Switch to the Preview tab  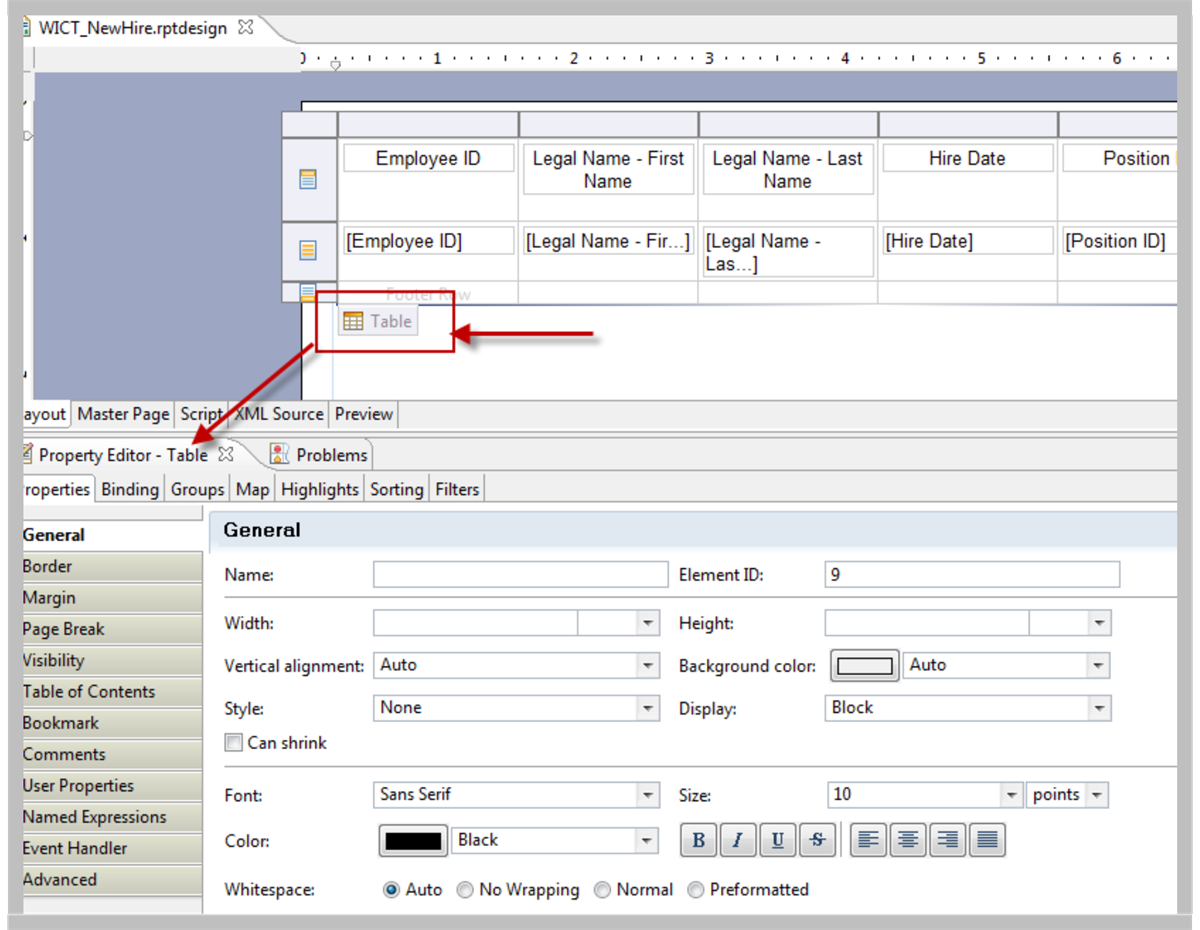(x=363, y=414)
